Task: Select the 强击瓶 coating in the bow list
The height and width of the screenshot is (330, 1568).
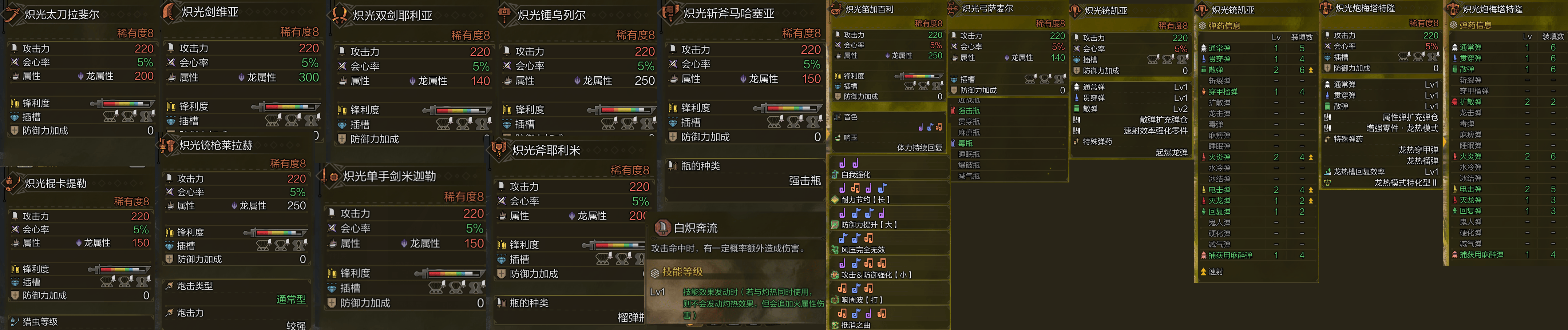Action: (969, 110)
